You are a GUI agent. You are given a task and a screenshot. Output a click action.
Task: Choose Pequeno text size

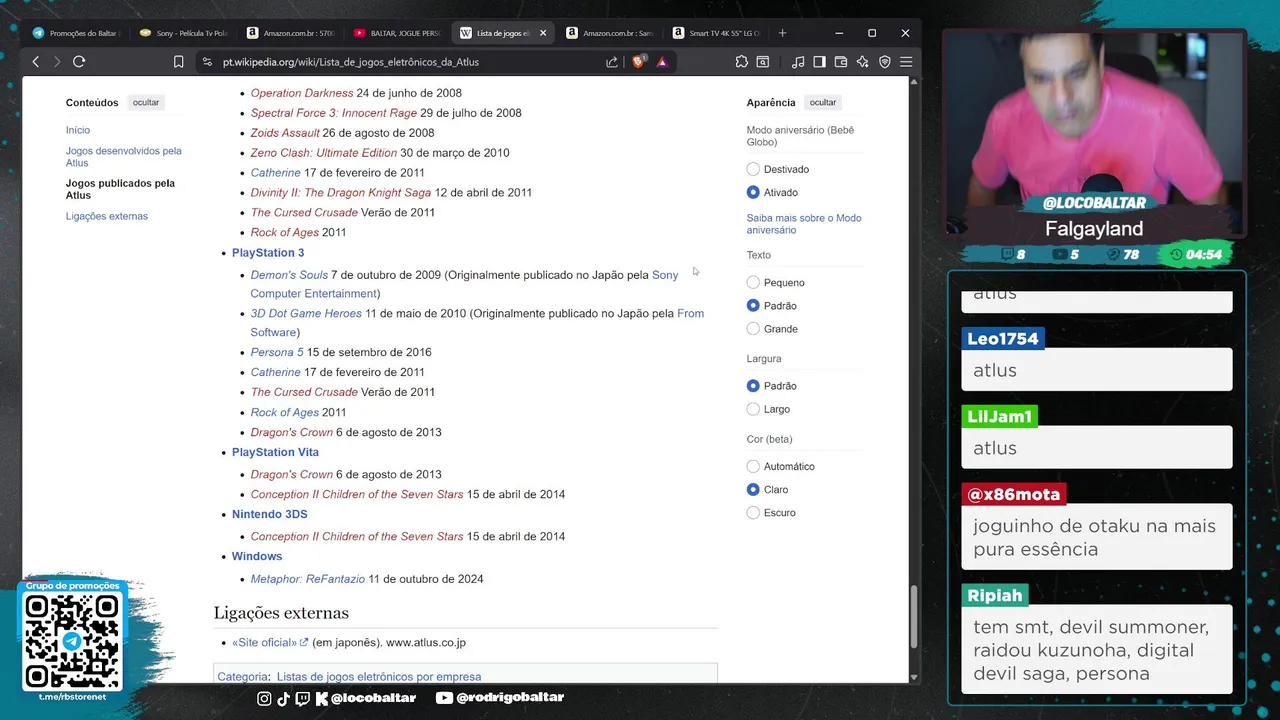pos(753,283)
